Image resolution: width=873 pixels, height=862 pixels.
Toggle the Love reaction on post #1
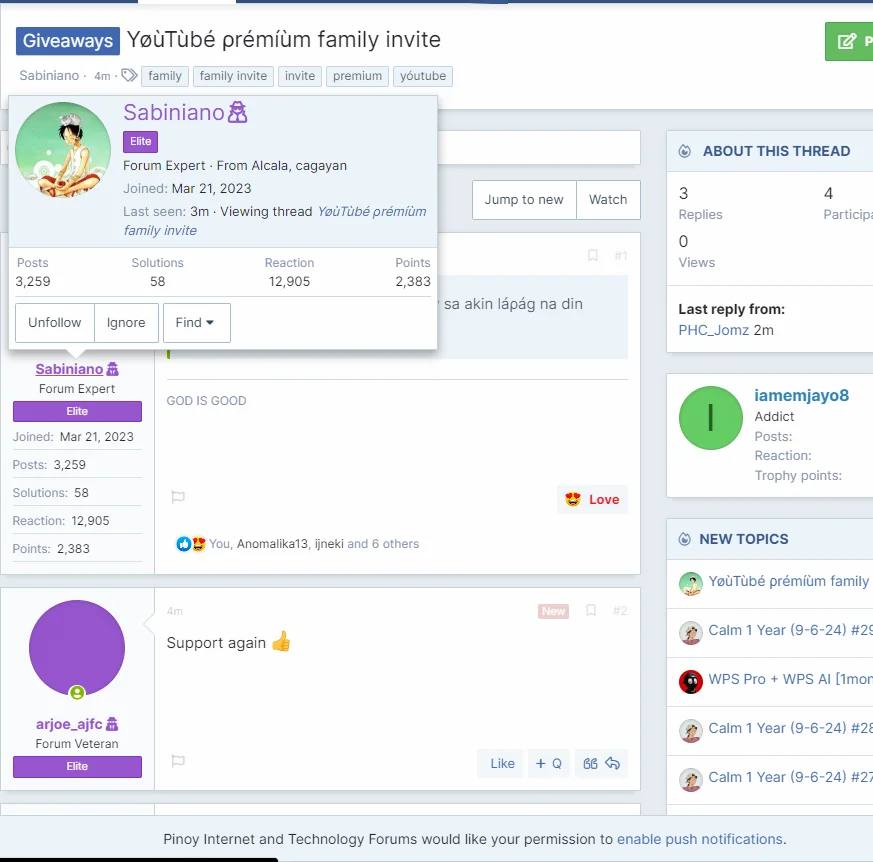pos(592,499)
